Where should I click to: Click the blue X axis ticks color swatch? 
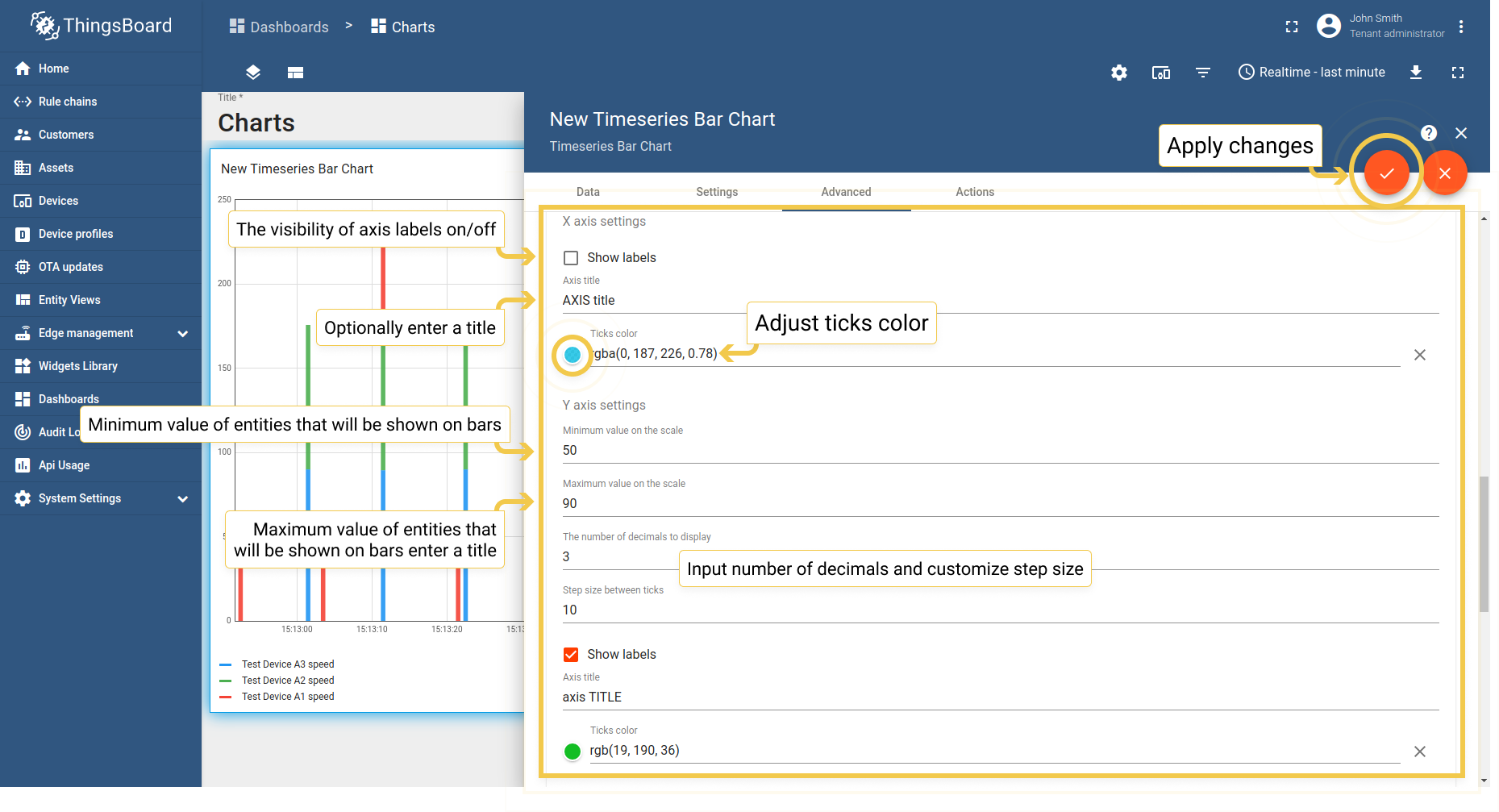click(x=573, y=355)
